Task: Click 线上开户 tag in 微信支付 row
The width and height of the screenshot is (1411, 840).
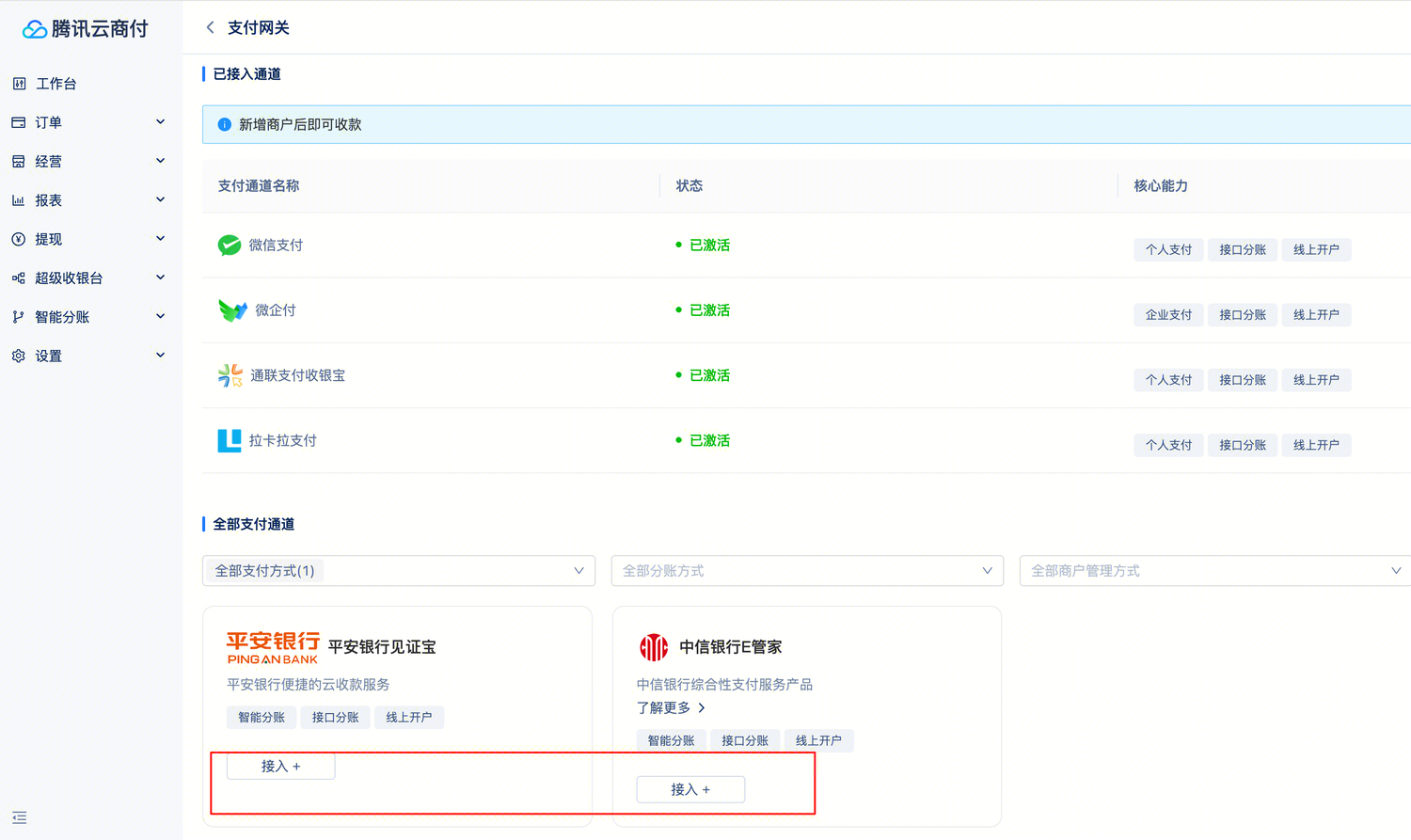Action: coord(1315,250)
